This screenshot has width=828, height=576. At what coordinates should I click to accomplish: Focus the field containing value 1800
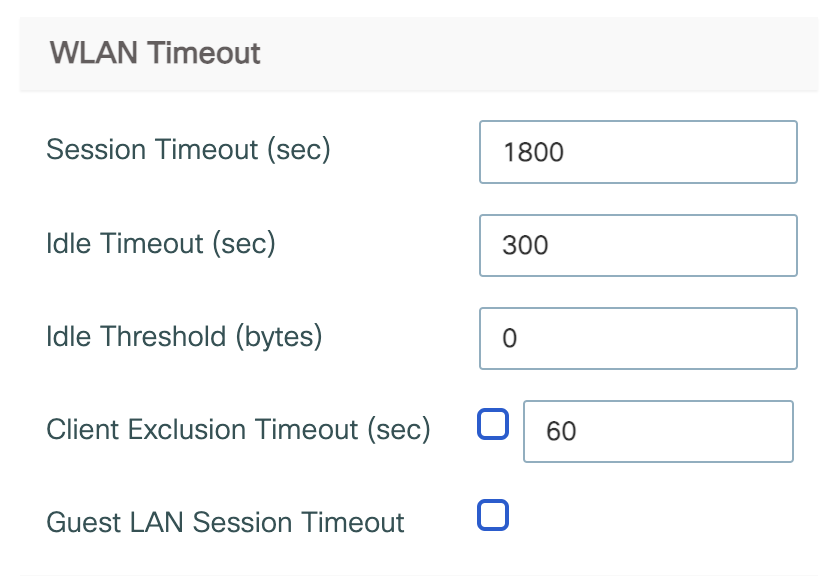pos(638,152)
